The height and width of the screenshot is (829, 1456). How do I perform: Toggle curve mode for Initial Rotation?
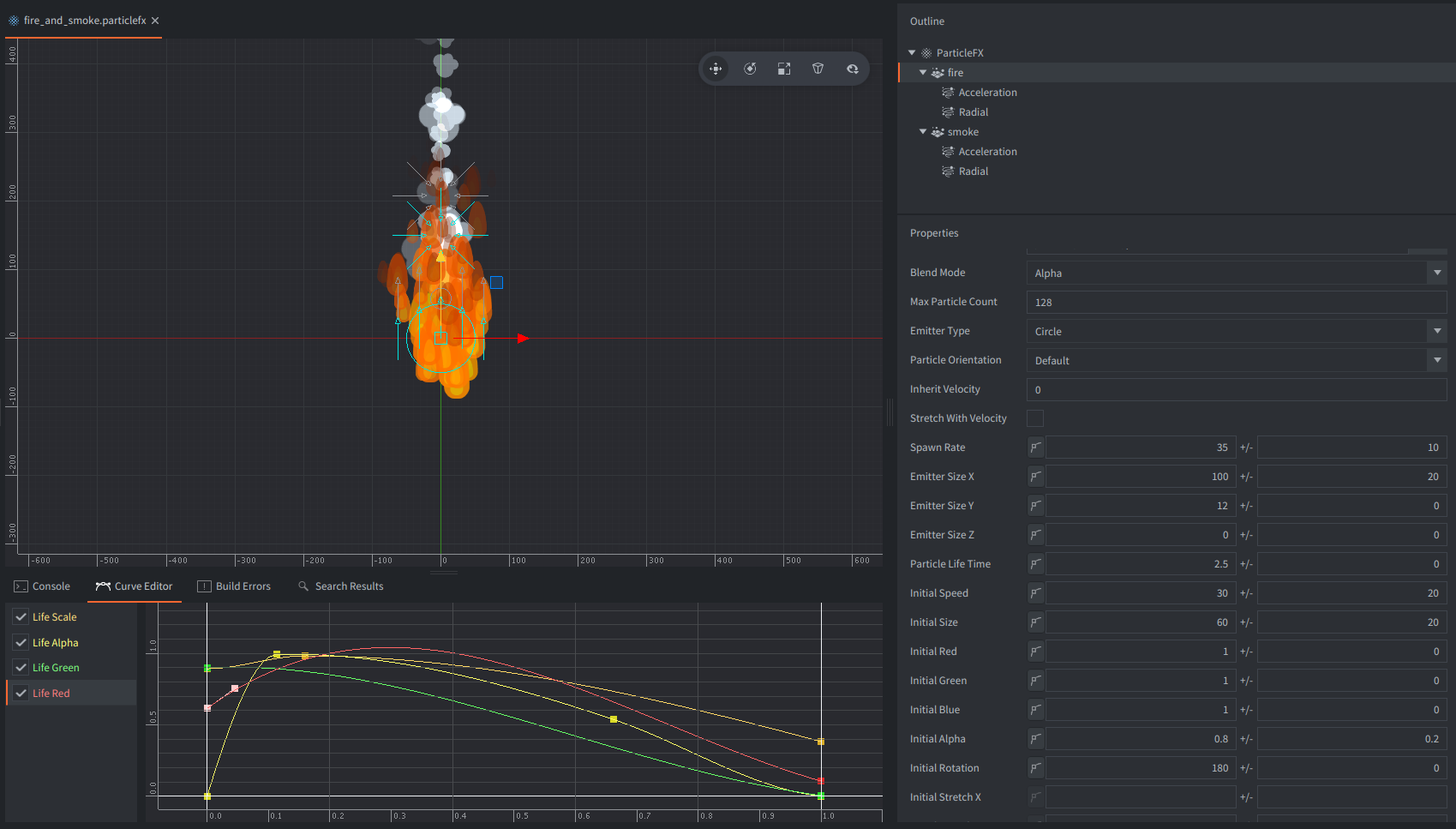pos(1036,768)
